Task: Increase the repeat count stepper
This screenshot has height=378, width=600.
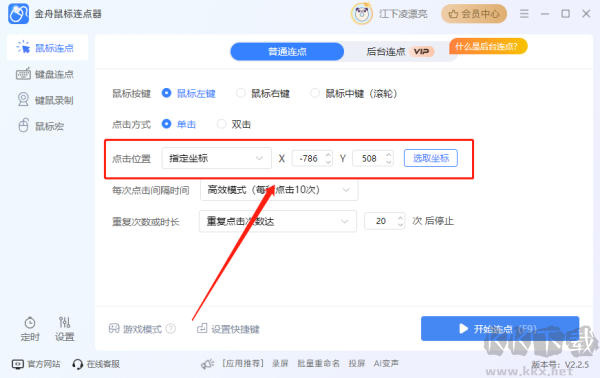Action: coord(400,217)
